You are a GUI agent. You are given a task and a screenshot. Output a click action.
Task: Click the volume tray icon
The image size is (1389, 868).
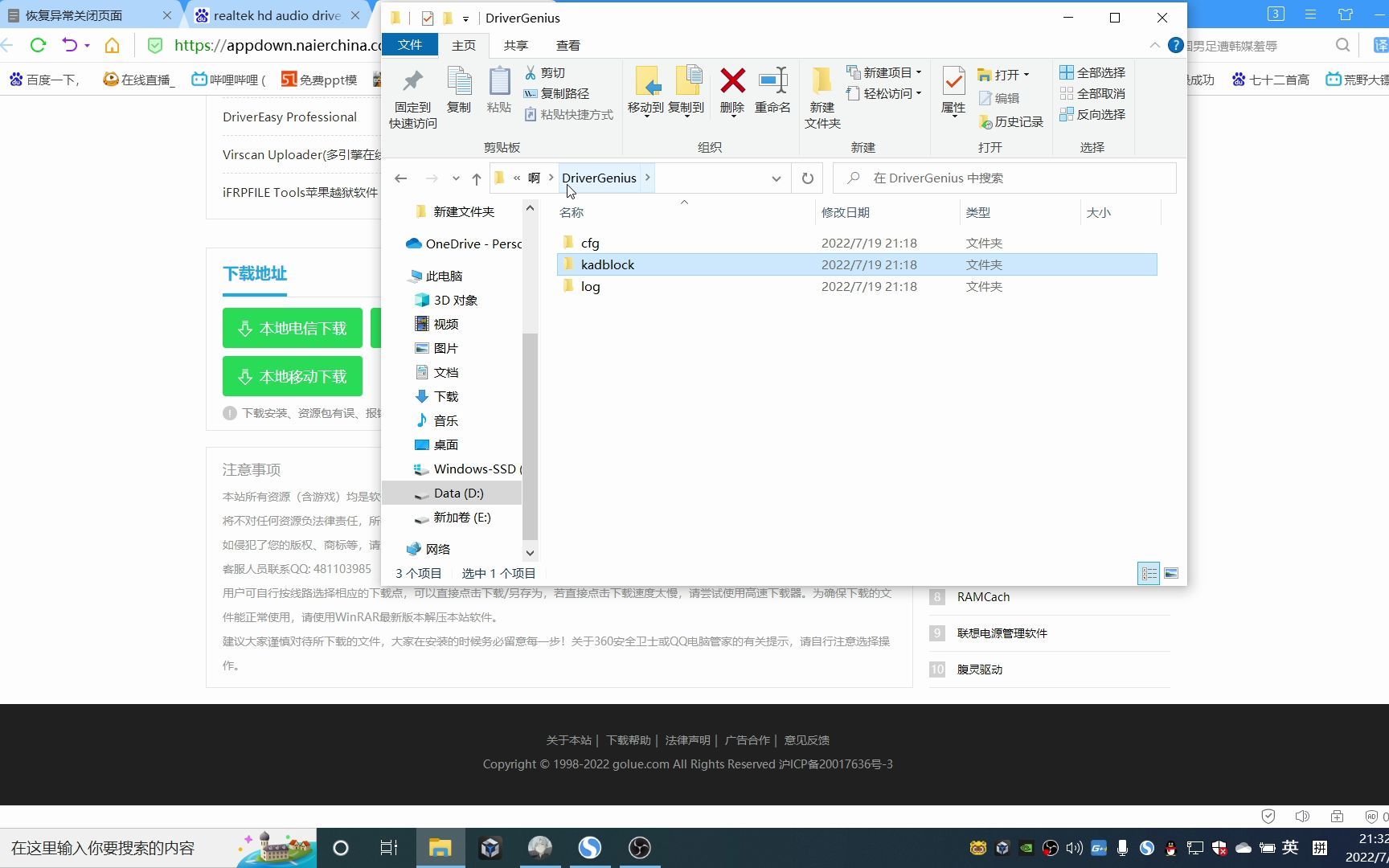pyautogui.click(x=1074, y=848)
